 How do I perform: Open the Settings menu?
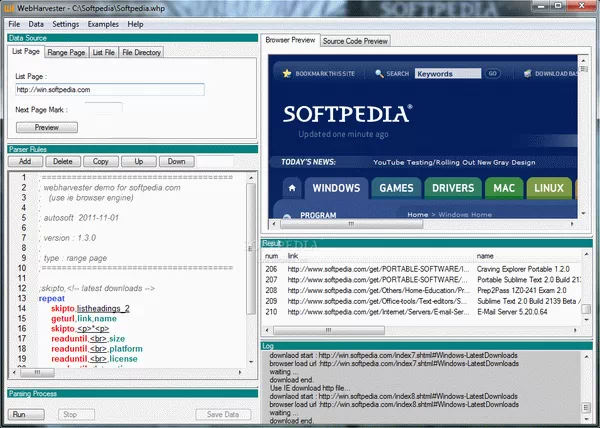66,23
